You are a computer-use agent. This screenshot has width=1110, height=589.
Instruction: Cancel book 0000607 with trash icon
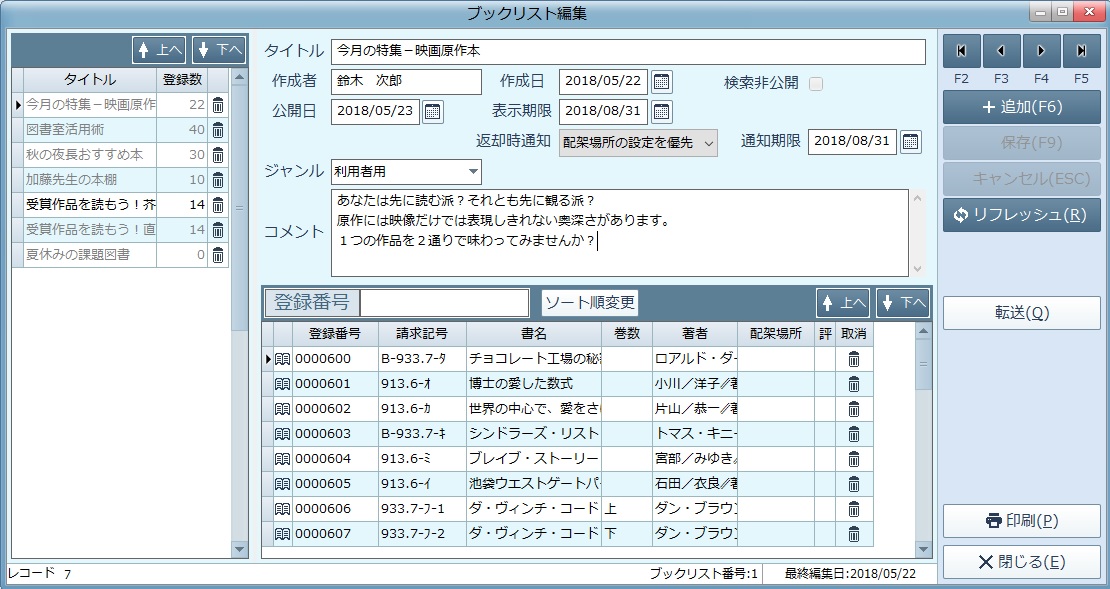tap(854, 534)
